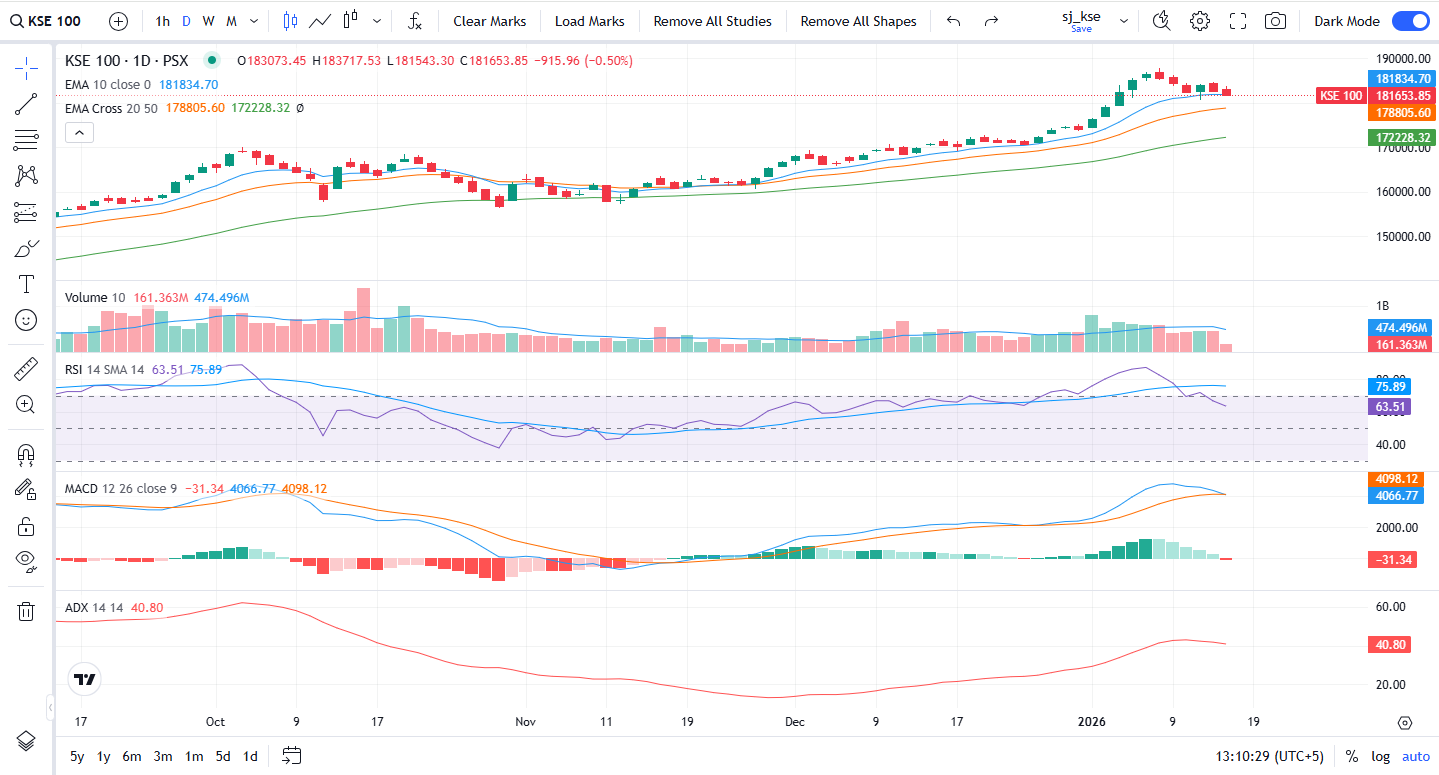Toggle lock all drawing tools
This screenshot has width=1439, height=775.
tap(26, 526)
